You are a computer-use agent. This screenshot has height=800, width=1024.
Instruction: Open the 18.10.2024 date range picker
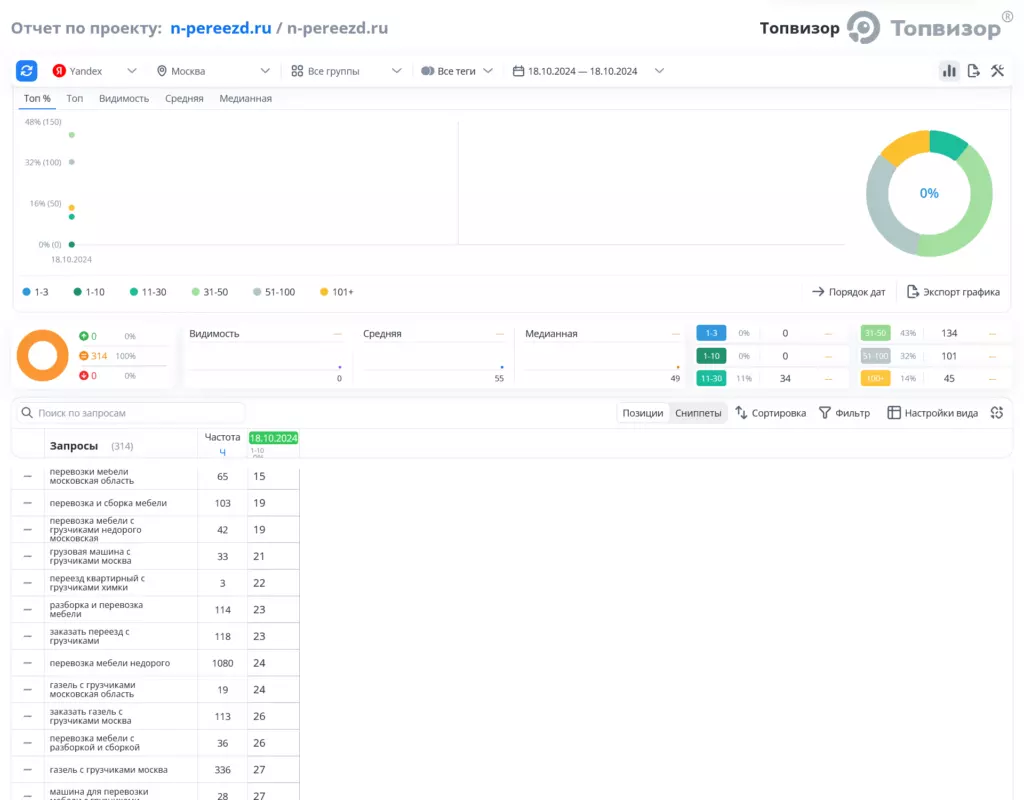pyautogui.click(x=588, y=71)
